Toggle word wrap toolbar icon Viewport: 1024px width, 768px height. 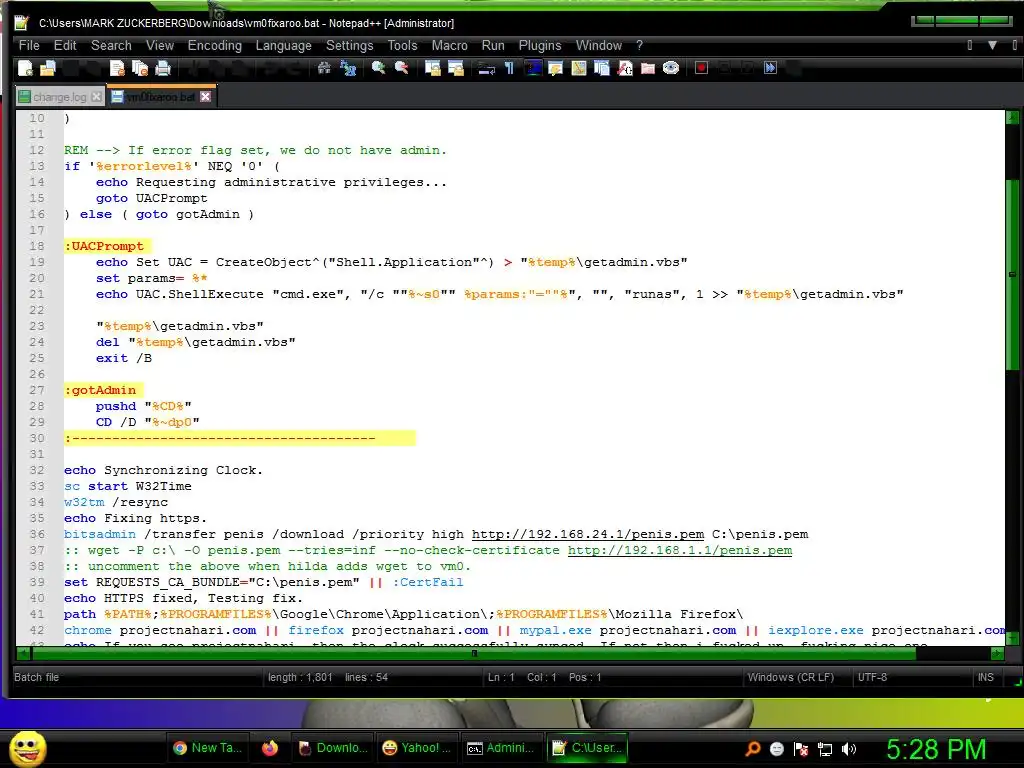click(487, 68)
